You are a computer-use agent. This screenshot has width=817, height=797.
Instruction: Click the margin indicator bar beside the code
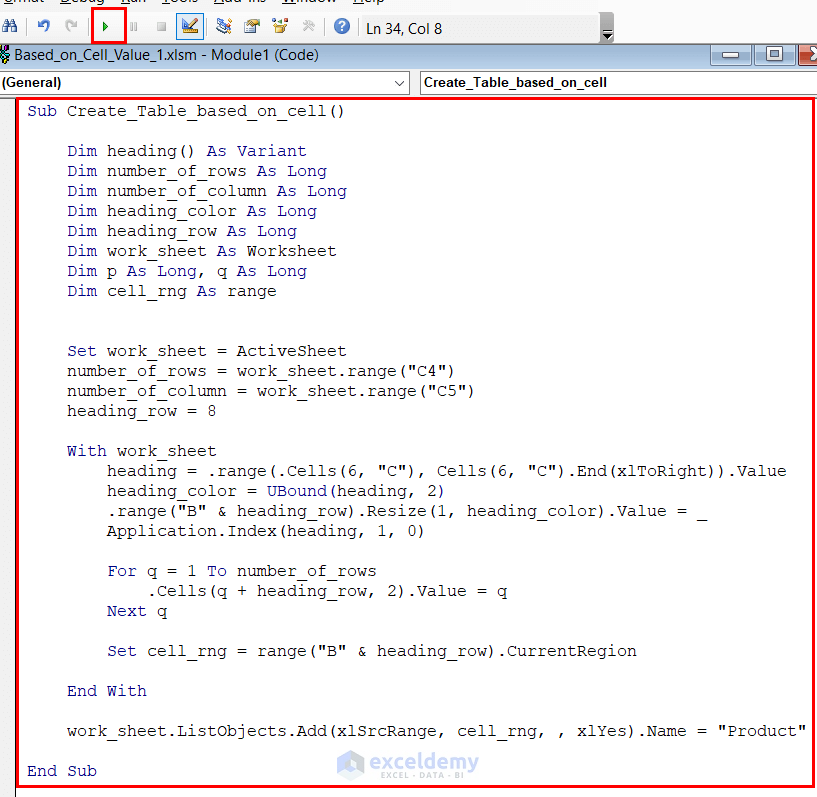pyautogui.click(x=8, y=446)
